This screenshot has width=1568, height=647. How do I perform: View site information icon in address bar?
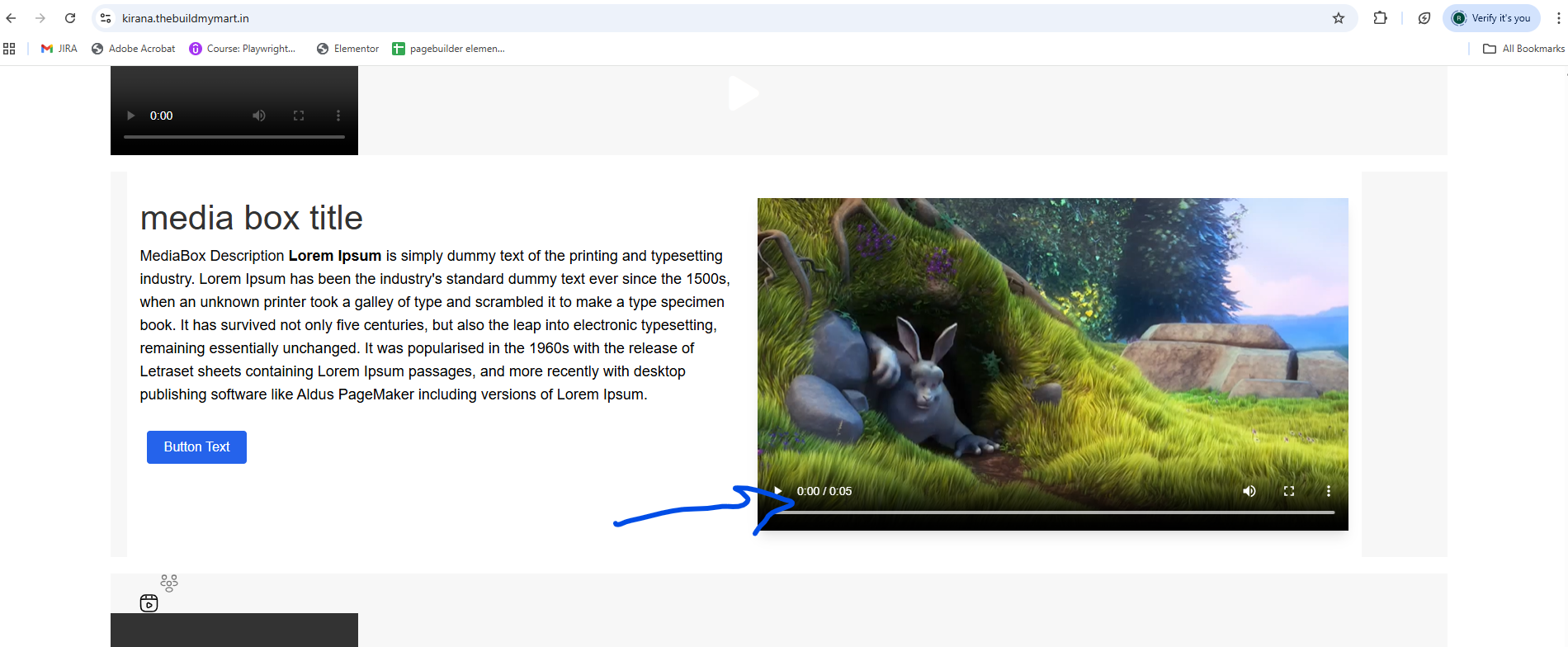point(106,18)
